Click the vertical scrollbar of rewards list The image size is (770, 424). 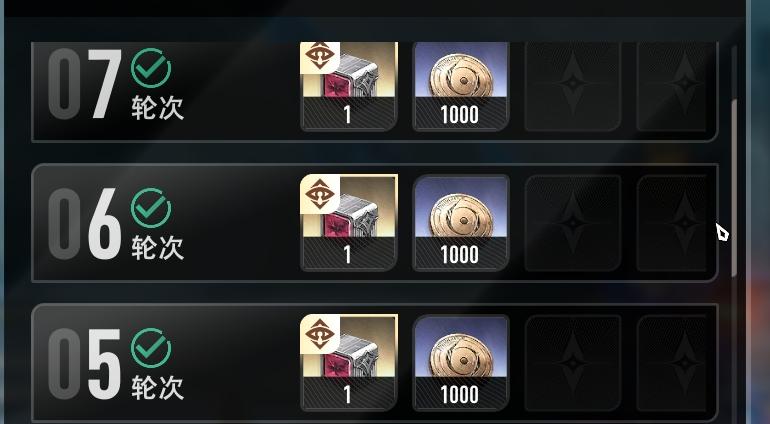[734, 187]
